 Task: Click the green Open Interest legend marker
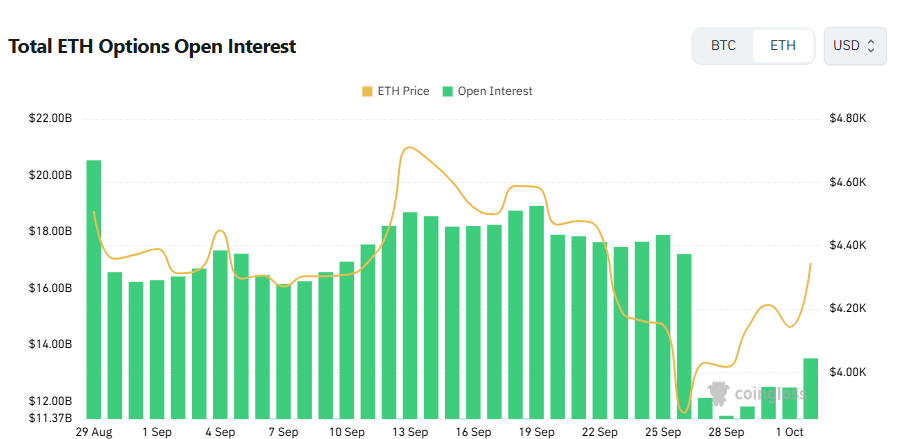point(449,91)
